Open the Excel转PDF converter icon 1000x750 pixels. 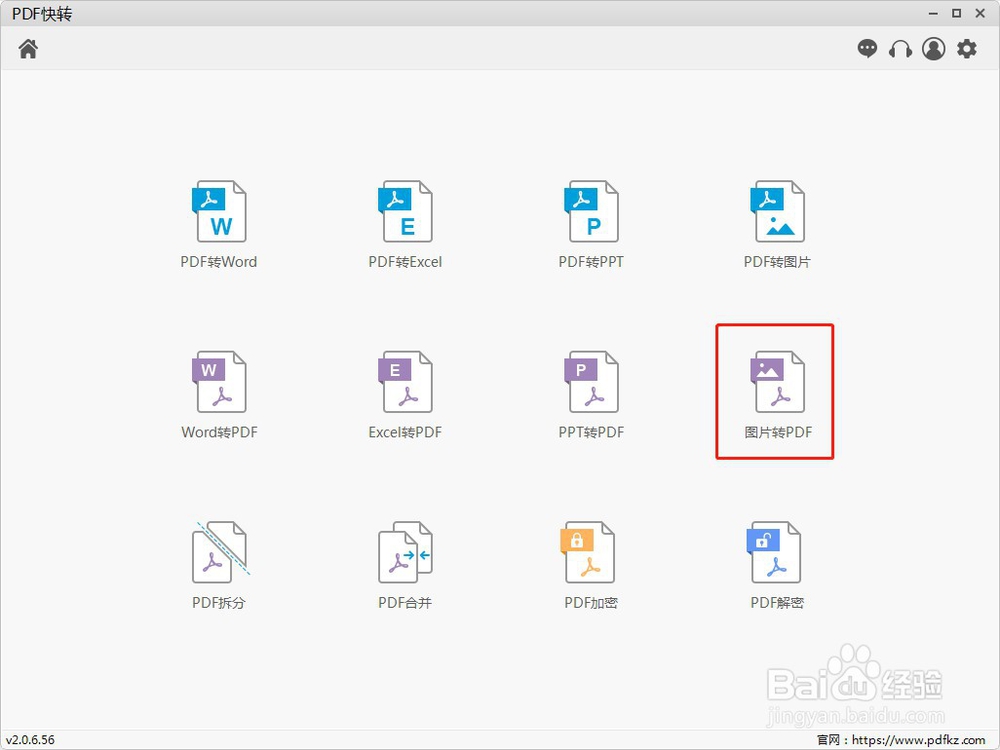click(x=405, y=382)
